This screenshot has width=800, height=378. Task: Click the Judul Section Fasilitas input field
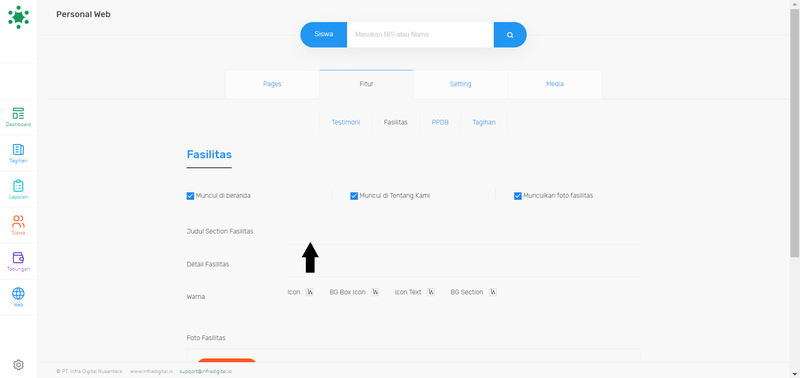pos(464,232)
